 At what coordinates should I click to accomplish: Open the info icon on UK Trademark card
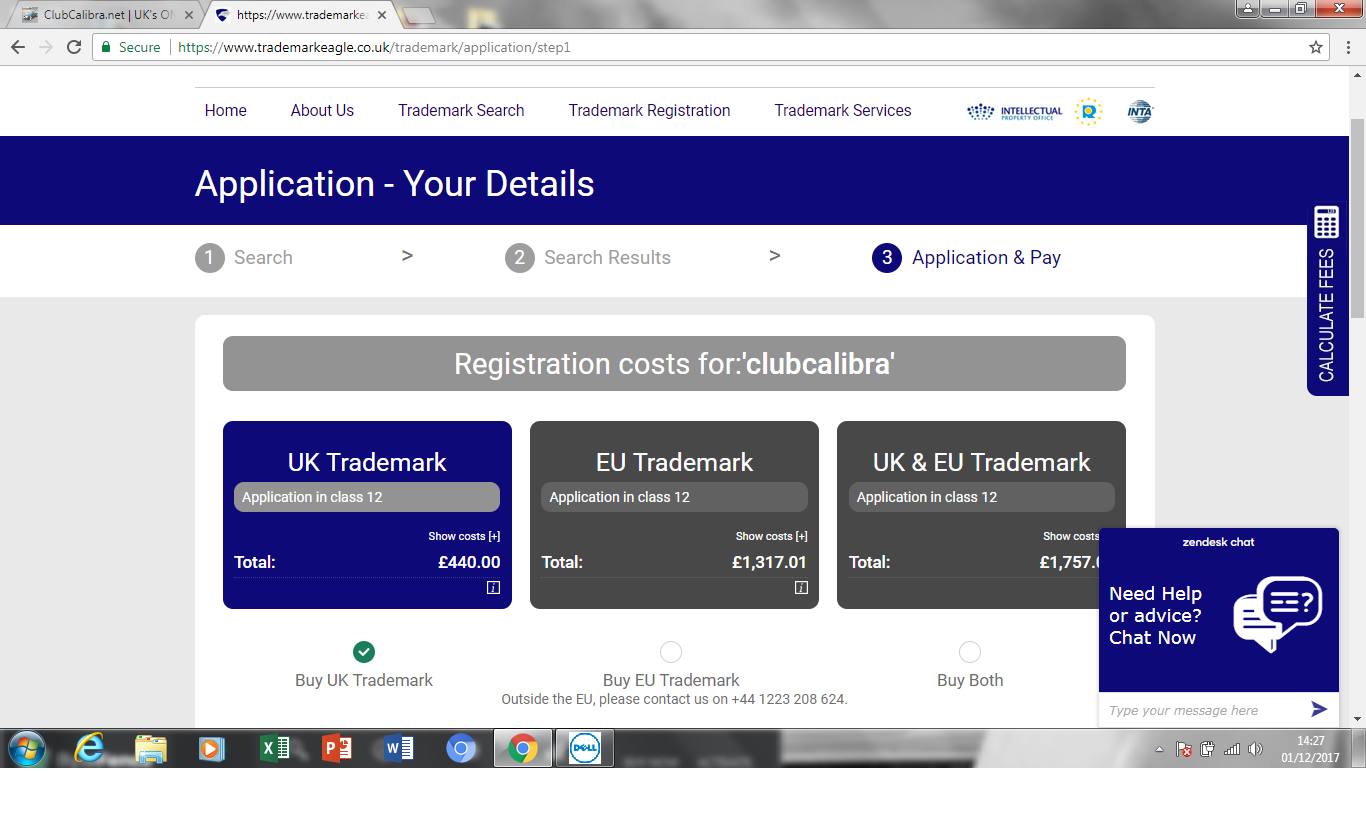[493, 588]
